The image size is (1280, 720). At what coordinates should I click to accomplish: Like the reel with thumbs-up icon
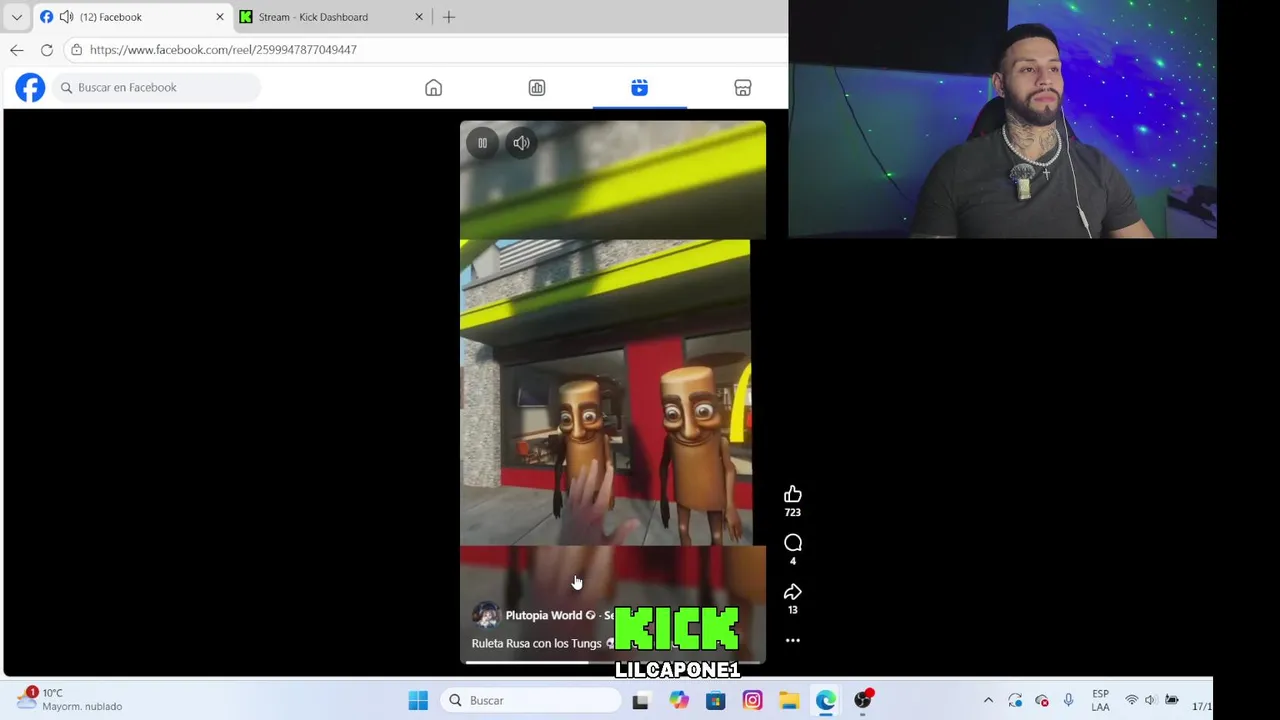pos(792,494)
